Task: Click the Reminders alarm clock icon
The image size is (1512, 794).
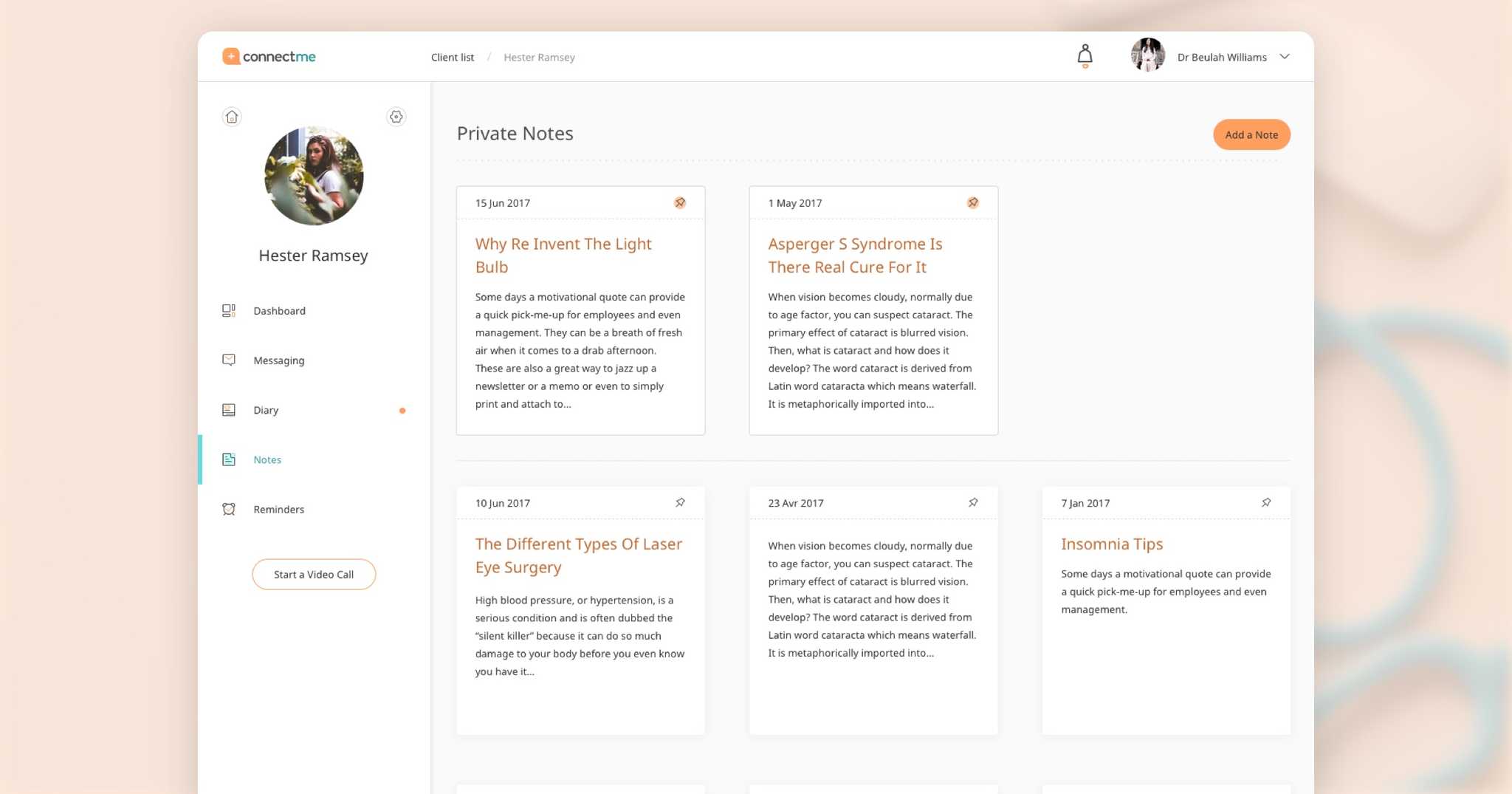Action: 229,509
